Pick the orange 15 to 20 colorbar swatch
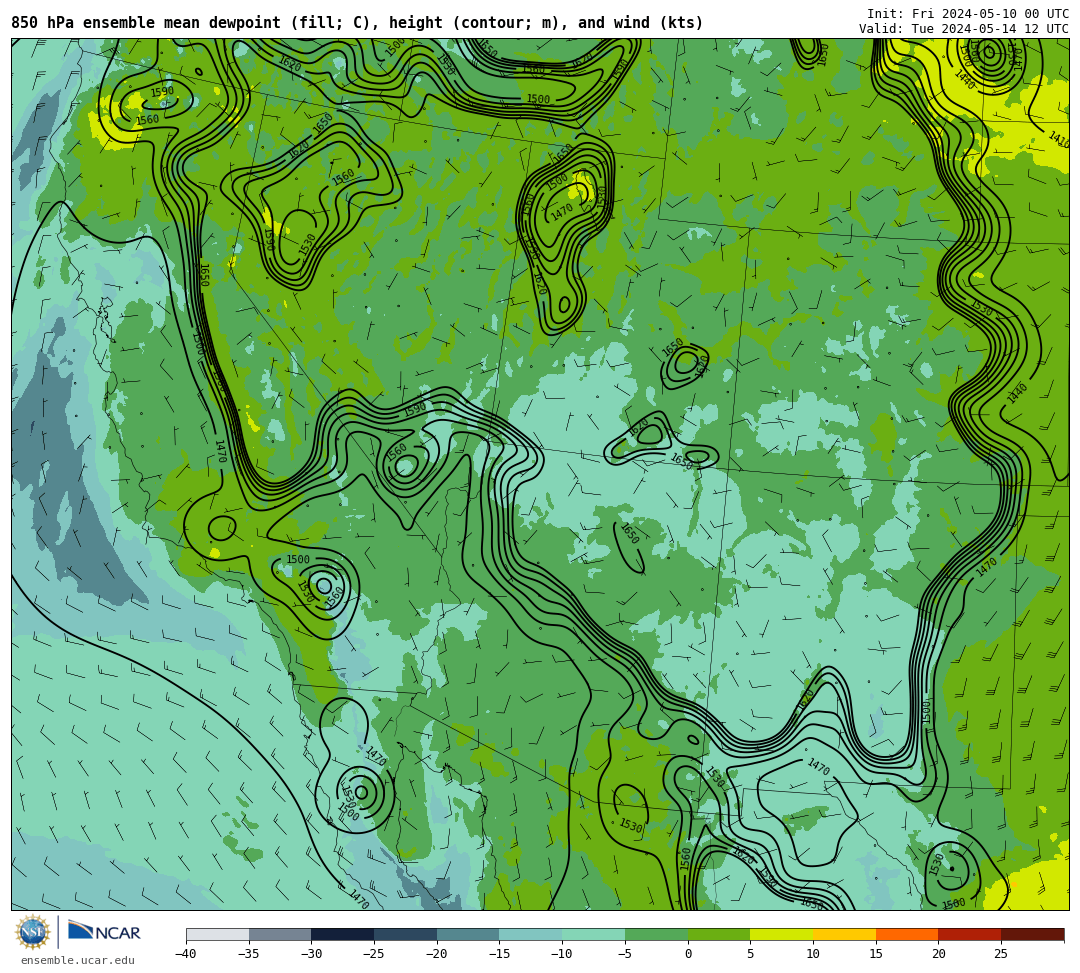1080x973 pixels. (x=907, y=934)
